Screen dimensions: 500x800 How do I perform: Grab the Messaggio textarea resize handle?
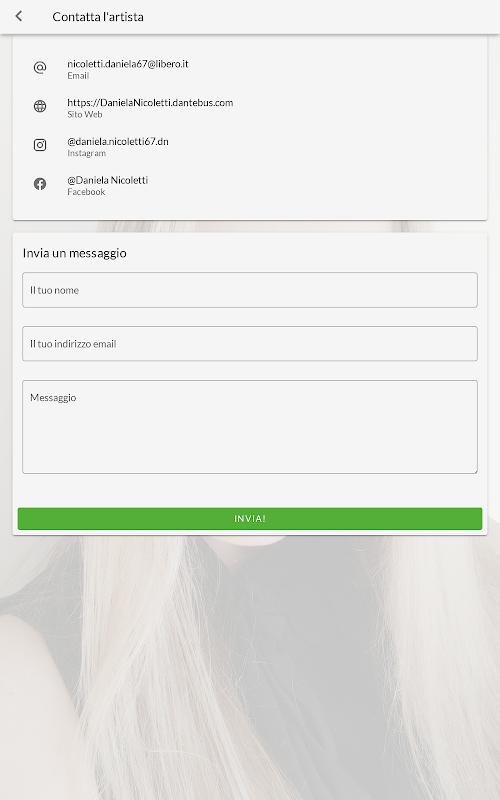474,470
